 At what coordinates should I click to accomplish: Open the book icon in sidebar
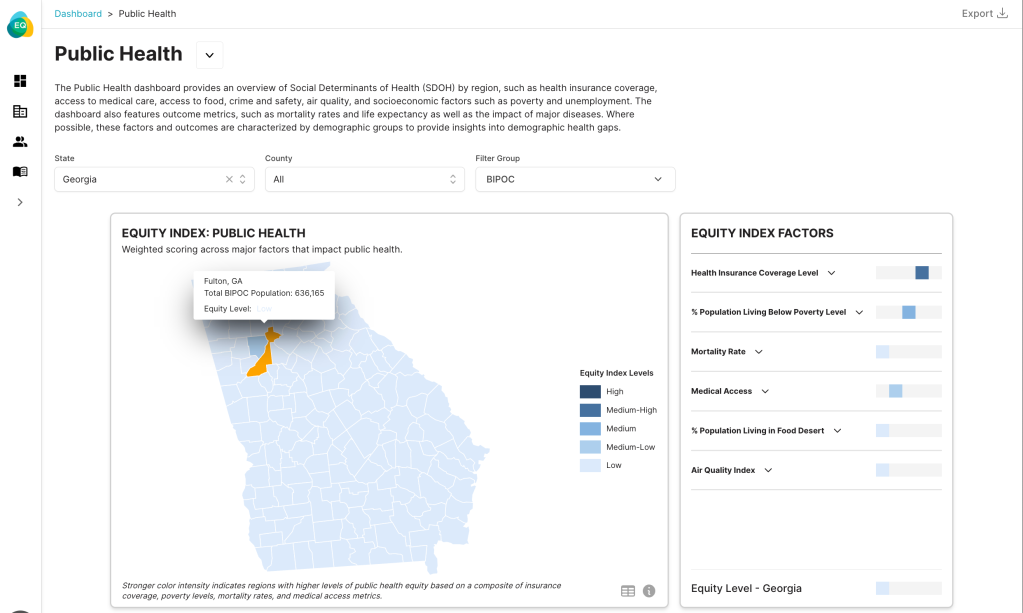click(x=20, y=172)
